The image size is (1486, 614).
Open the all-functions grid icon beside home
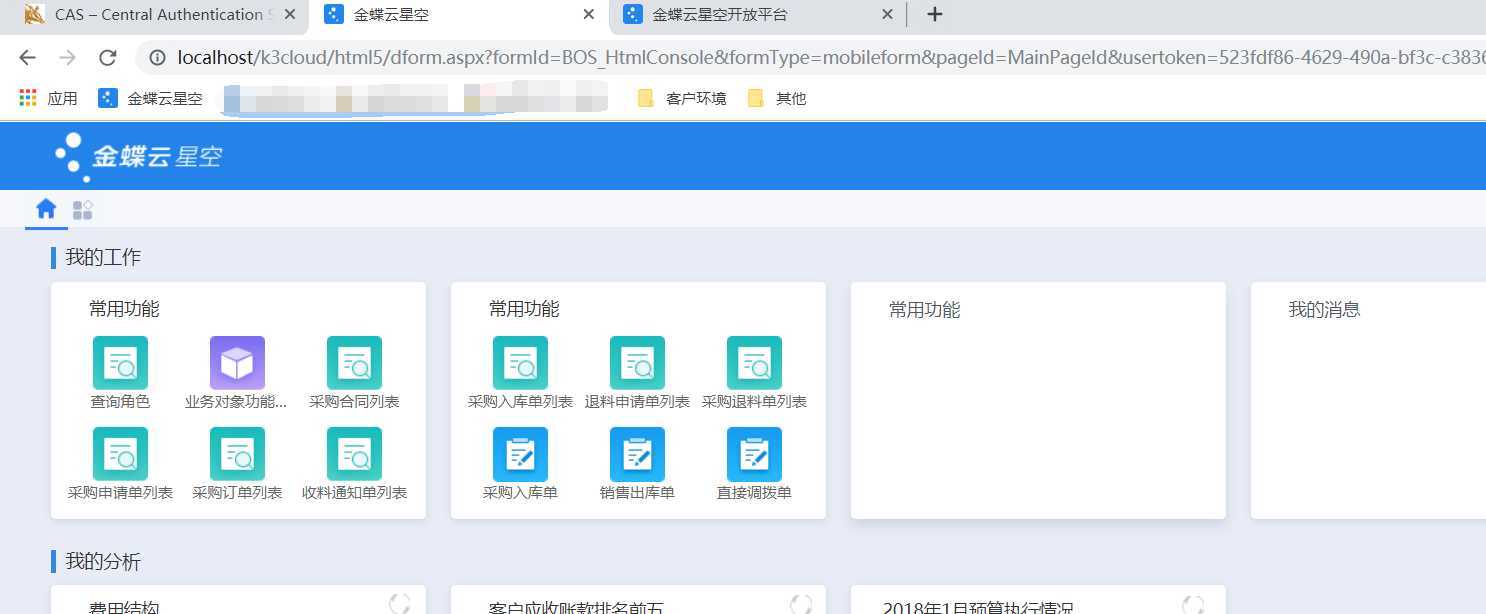pyautogui.click(x=83, y=210)
